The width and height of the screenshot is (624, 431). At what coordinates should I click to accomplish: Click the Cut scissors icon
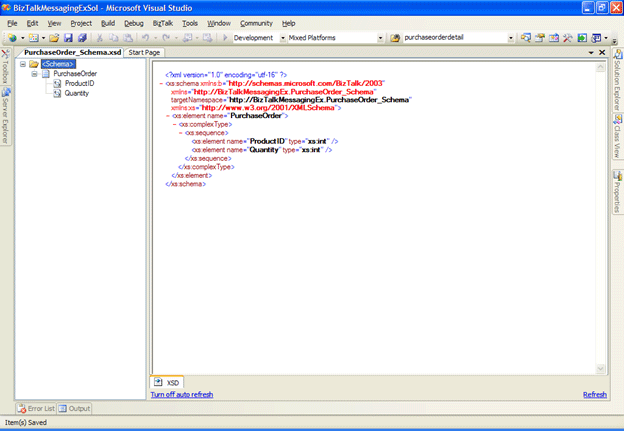tap(99, 38)
